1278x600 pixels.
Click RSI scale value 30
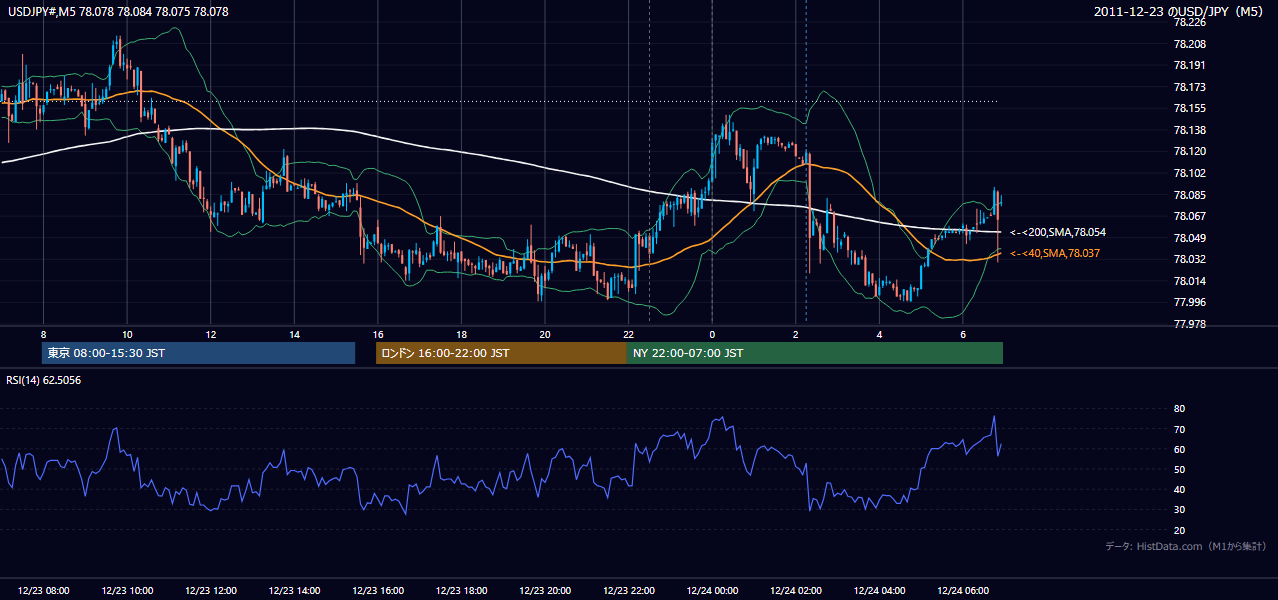1180,510
